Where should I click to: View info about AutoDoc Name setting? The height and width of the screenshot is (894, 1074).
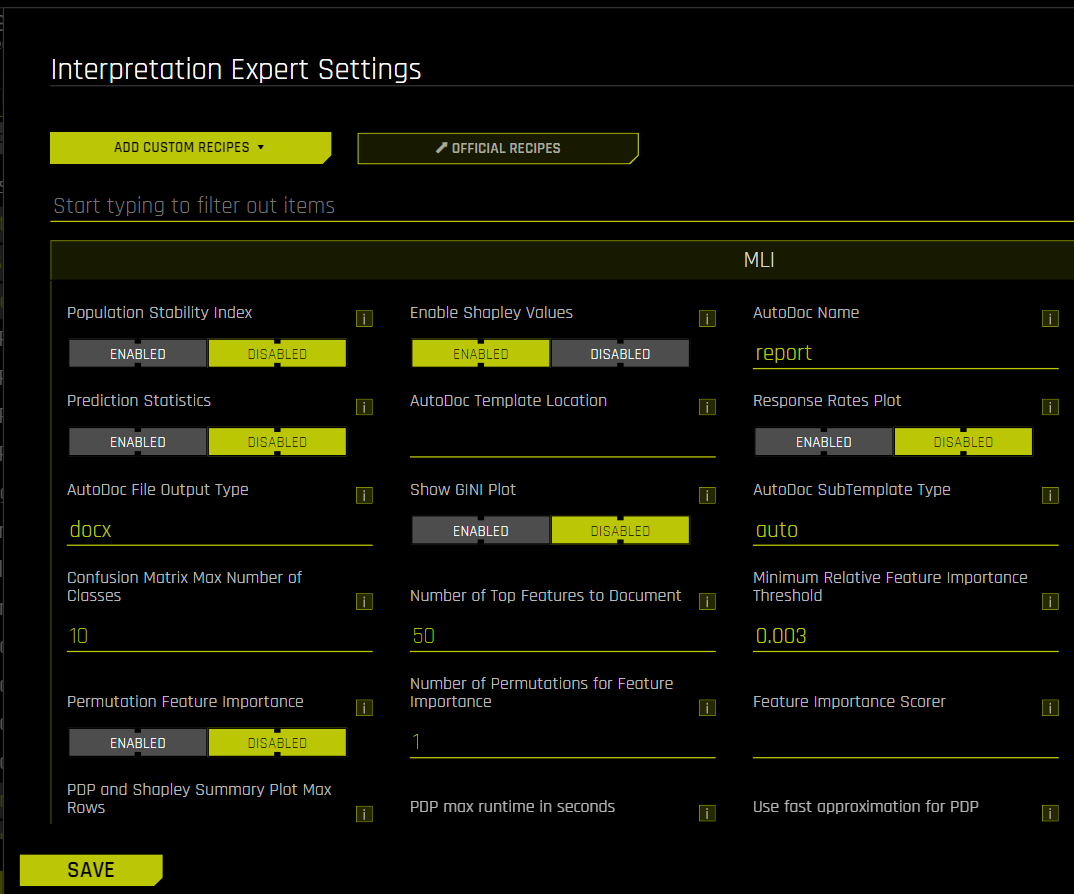tap(1050, 318)
